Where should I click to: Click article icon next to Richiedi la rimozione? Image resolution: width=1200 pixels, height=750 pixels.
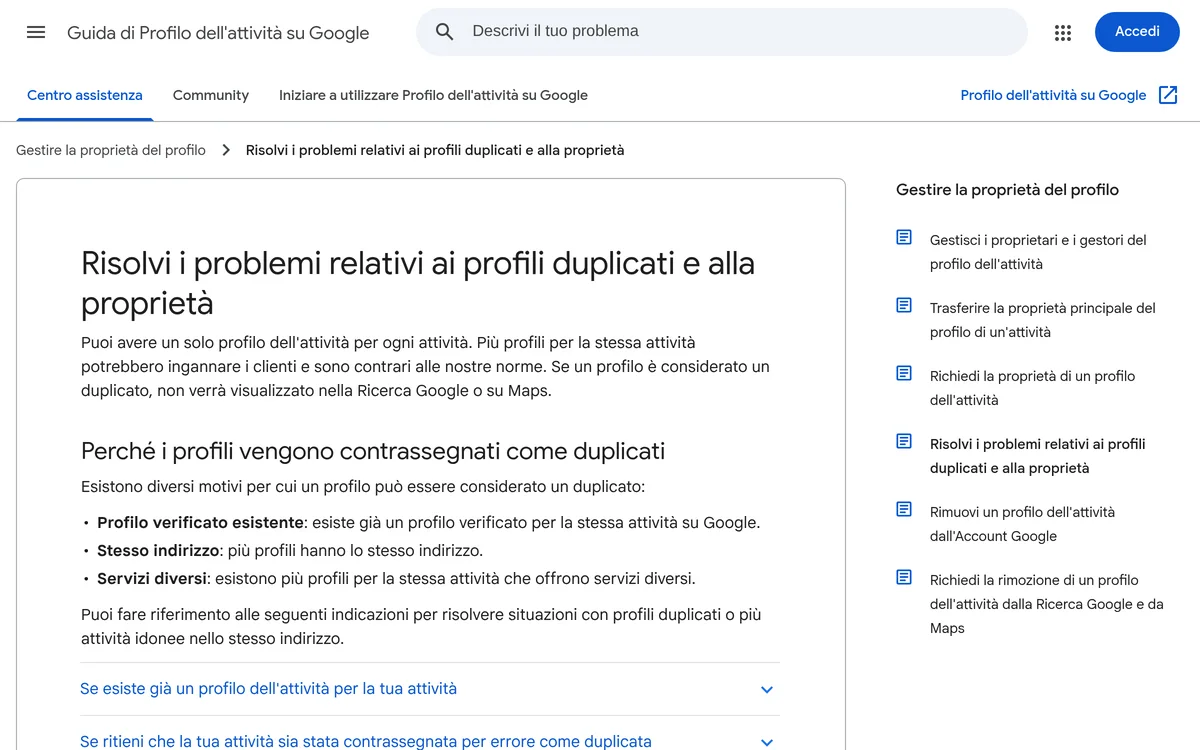pyautogui.click(x=904, y=578)
